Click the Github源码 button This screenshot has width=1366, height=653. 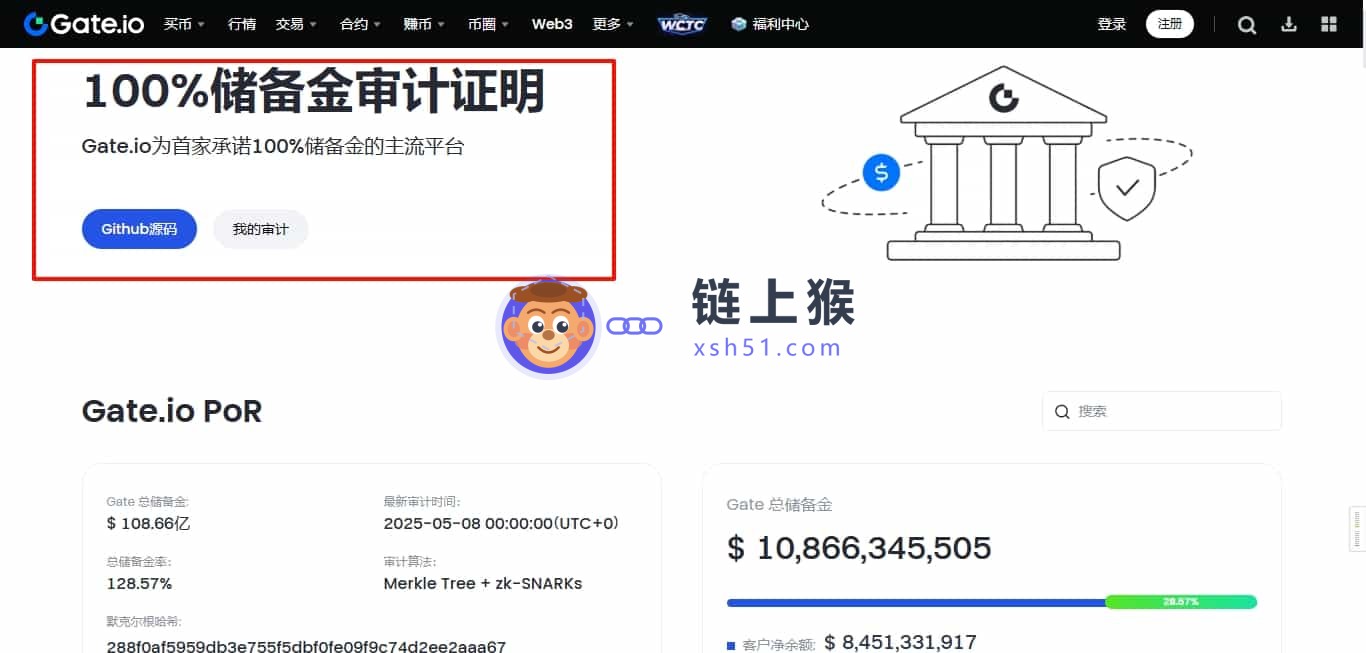tap(139, 229)
